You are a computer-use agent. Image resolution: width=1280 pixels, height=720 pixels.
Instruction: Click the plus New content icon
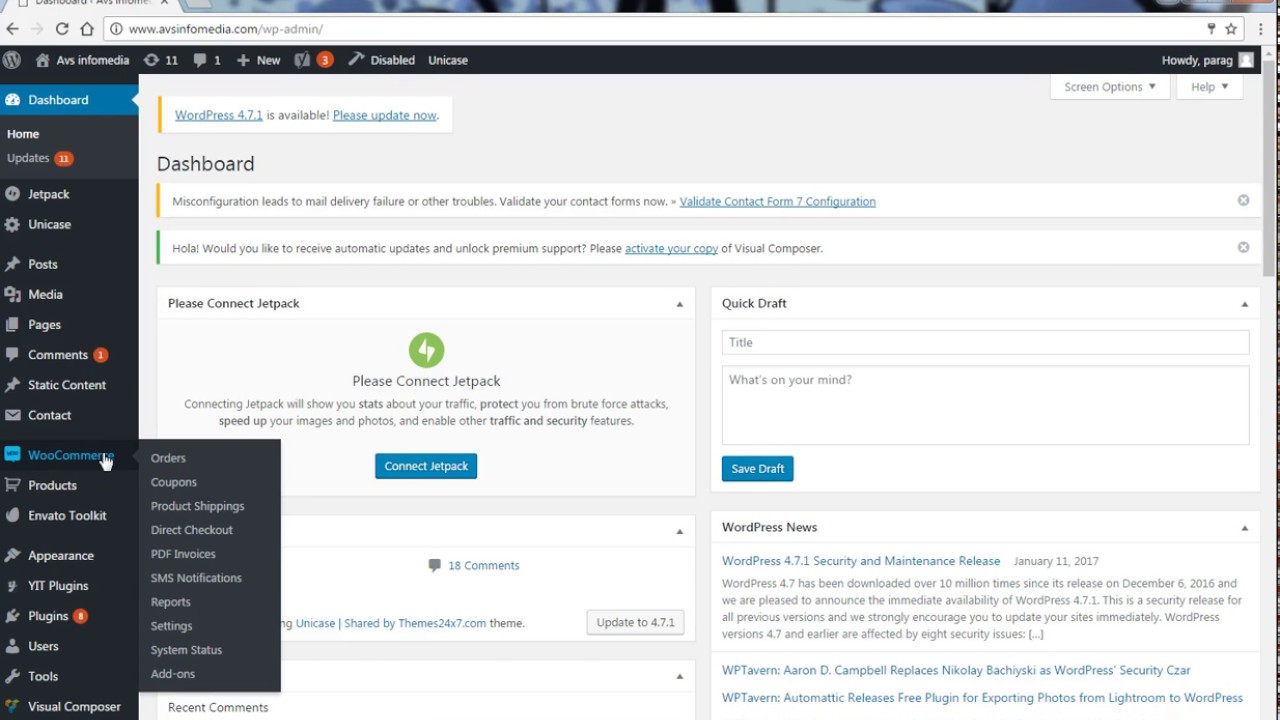pyautogui.click(x=243, y=60)
